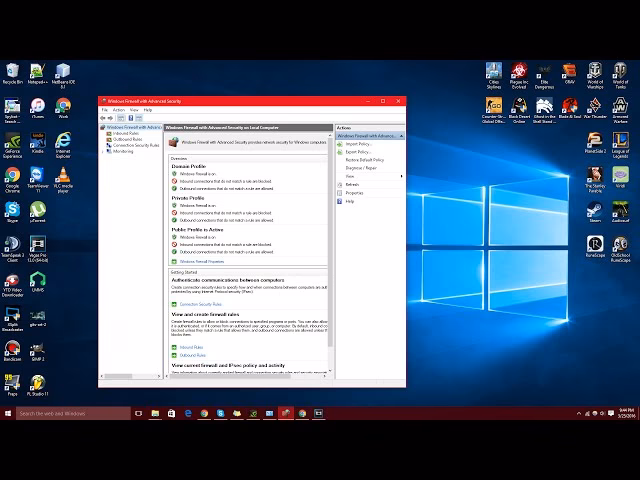
Task: Click the blue Help toolbar icon
Action: 131,118
